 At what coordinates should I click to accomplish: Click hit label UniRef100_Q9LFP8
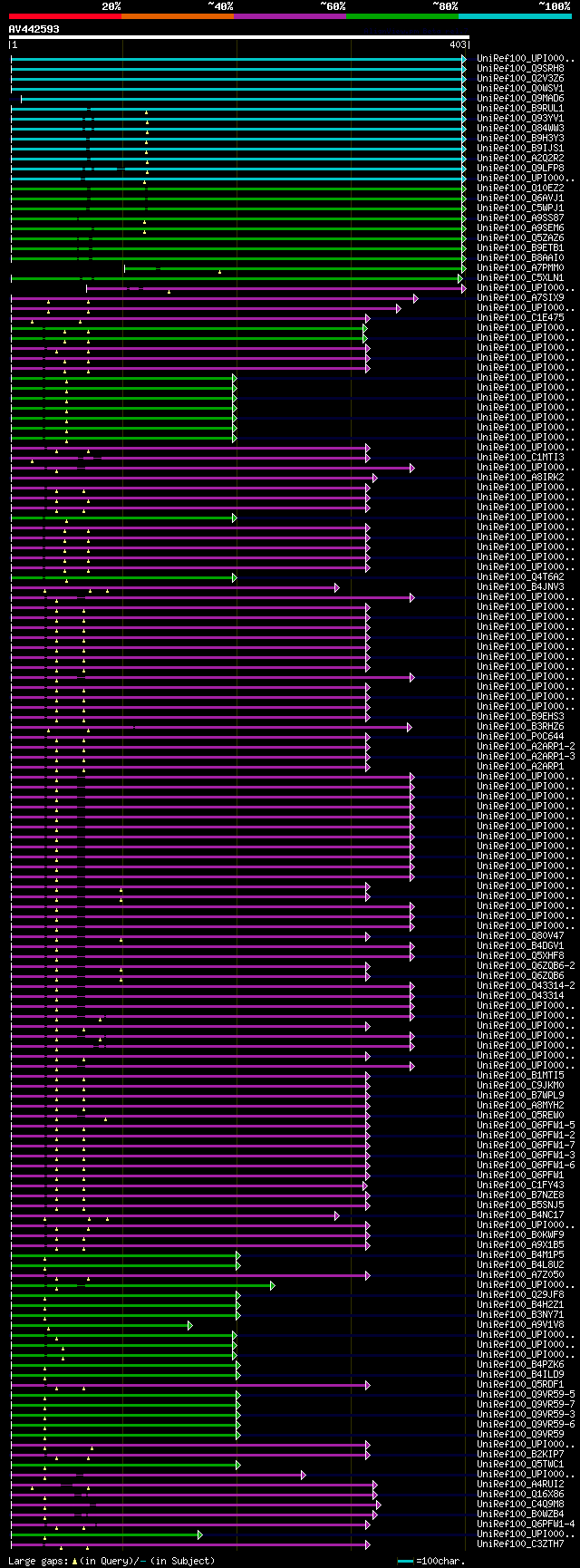point(520,168)
